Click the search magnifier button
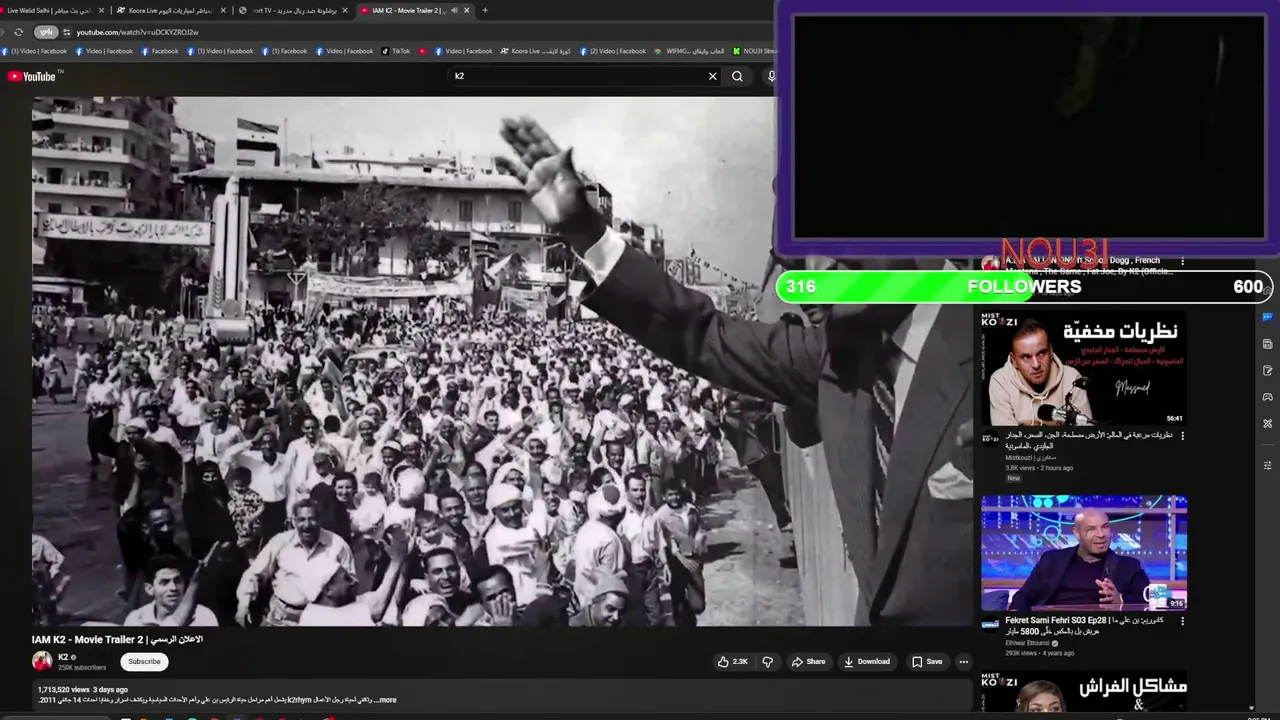 737,76
